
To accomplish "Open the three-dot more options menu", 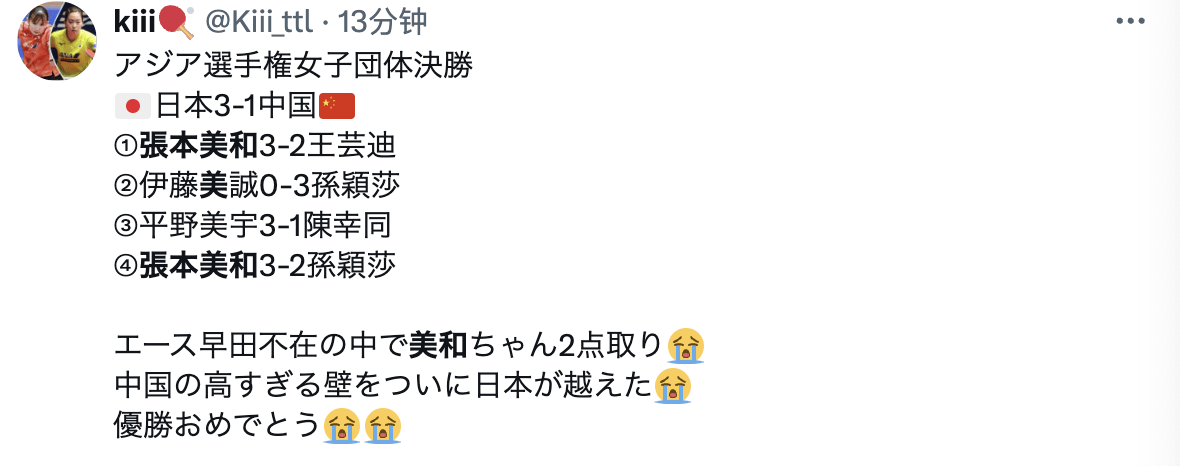I will pyautogui.click(x=1130, y=22).
